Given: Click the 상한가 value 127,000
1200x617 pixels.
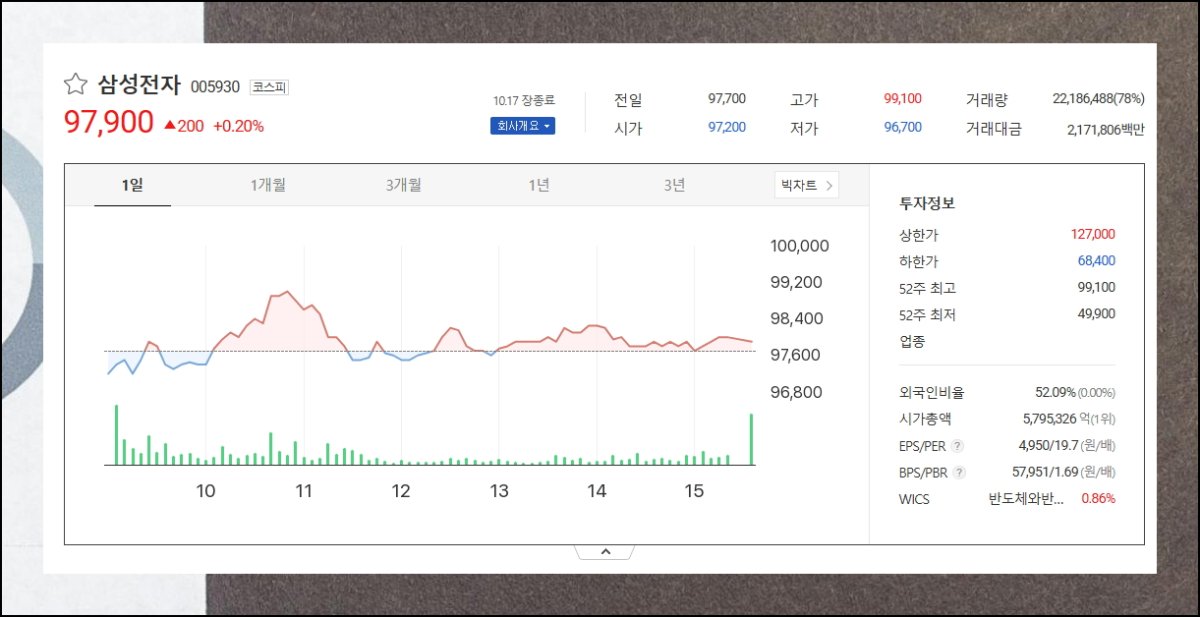Looking at the screenshot, I should click(x=1093, y=234).
